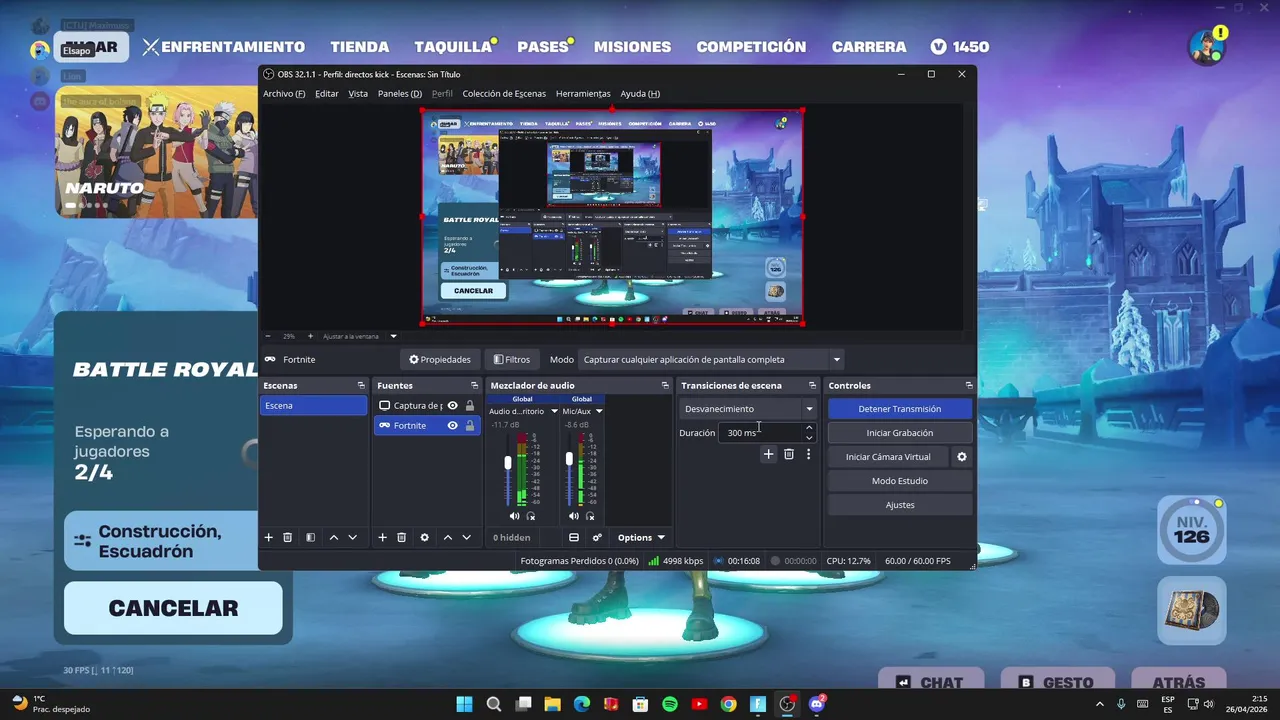The height and width of the screenshot is (720, 1280).
Task: Decrease the transition duration with the down stepper
Action: [809, 438]
